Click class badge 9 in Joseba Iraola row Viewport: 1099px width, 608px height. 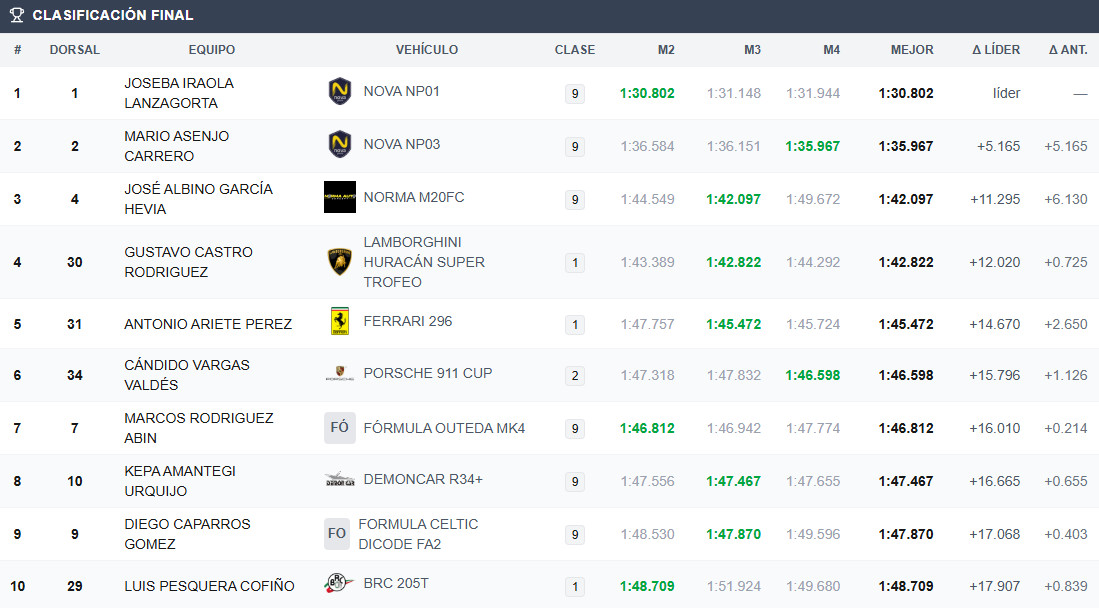[x=575, y=93]
